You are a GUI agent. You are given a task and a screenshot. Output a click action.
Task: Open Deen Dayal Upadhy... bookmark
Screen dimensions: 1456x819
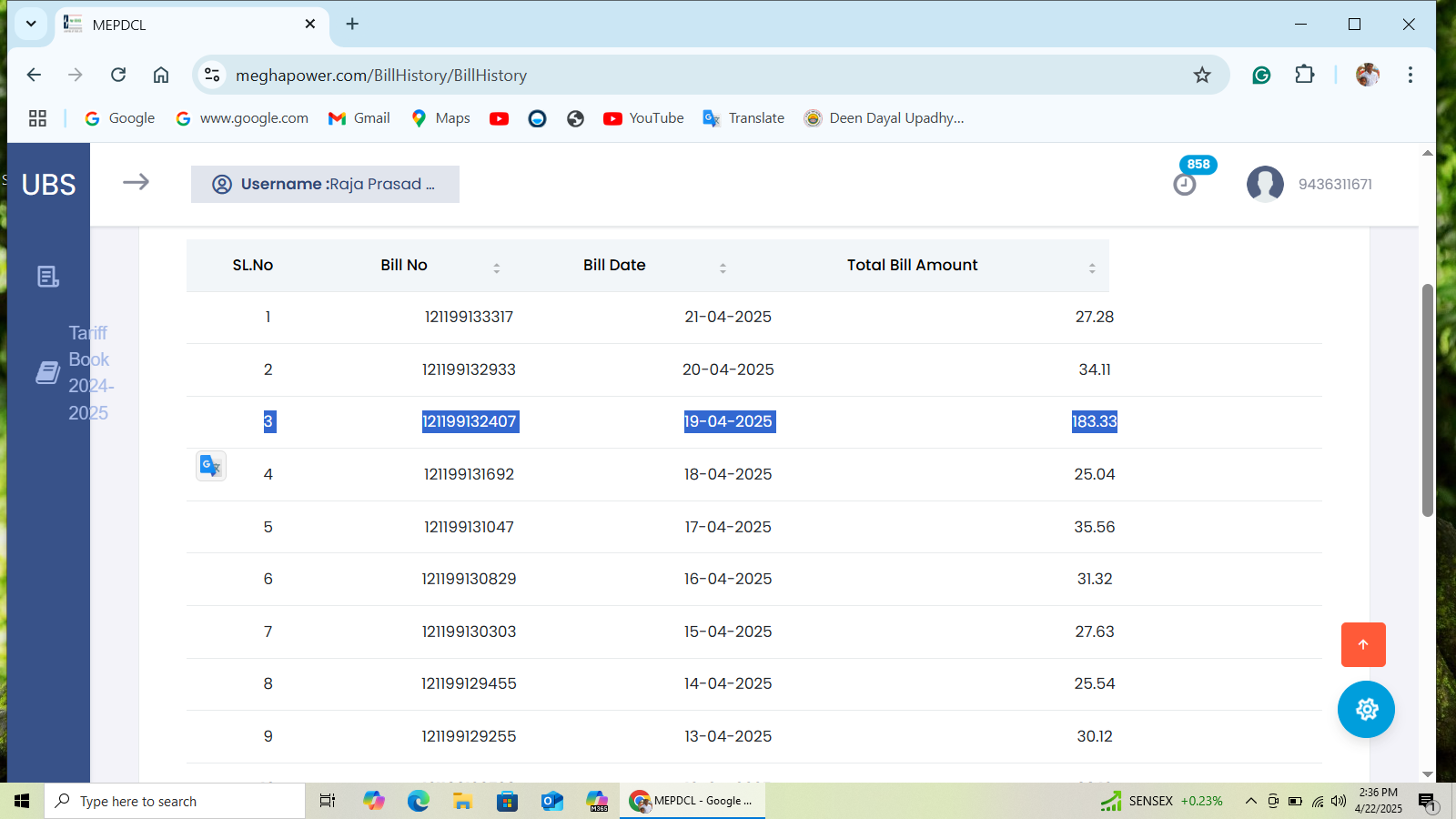point(884,118)
